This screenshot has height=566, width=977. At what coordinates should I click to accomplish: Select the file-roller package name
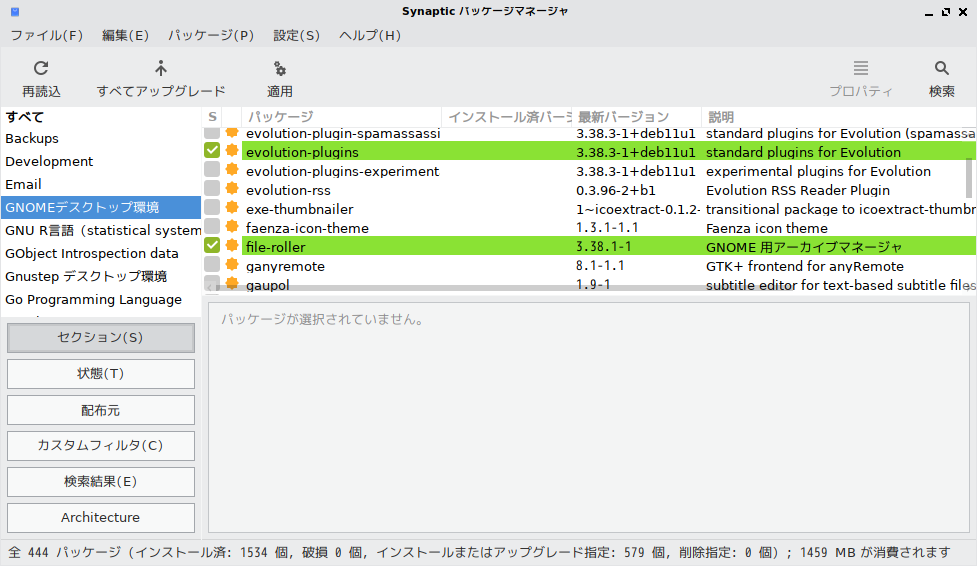(x=276, y=247)
